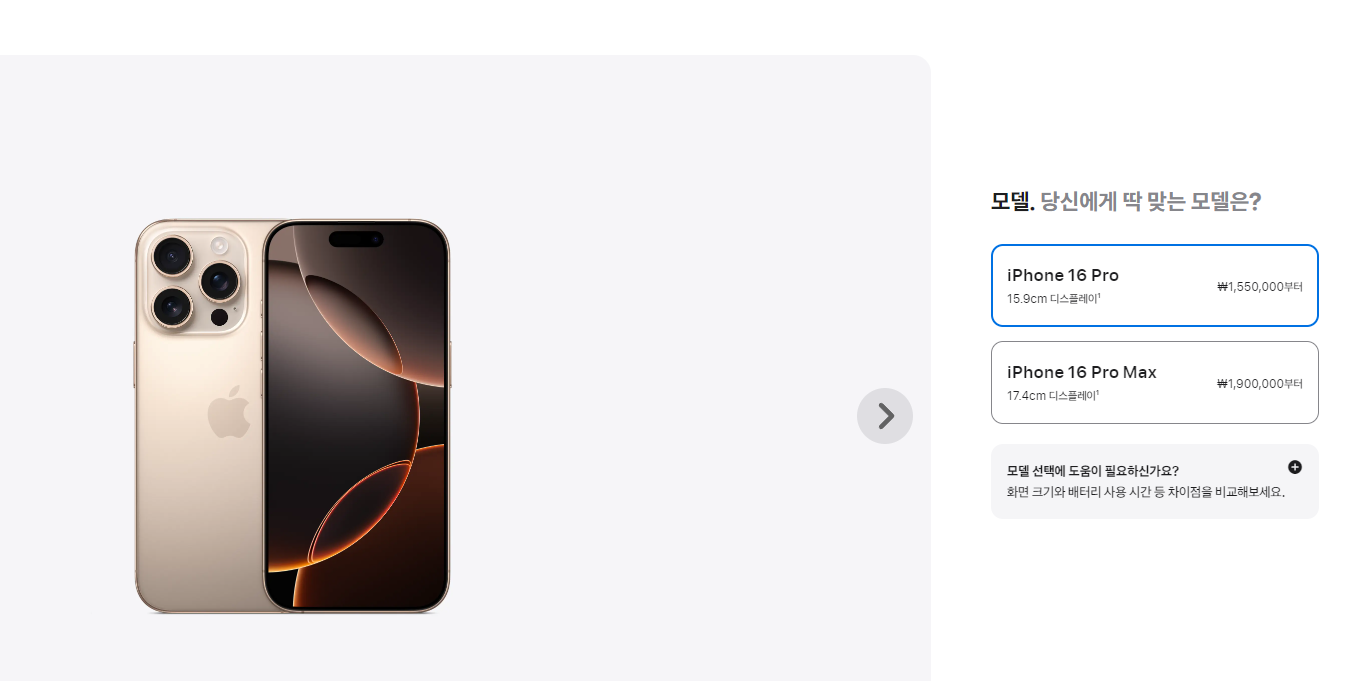1368x681 pixels.
Task: Select the iPhone 16 Pro Max option
Action: pyautogui.click(x=1155, y=382)
